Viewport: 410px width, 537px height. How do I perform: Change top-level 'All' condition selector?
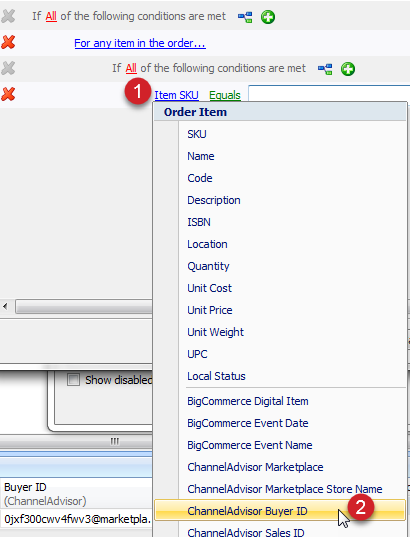click(51, 16)
